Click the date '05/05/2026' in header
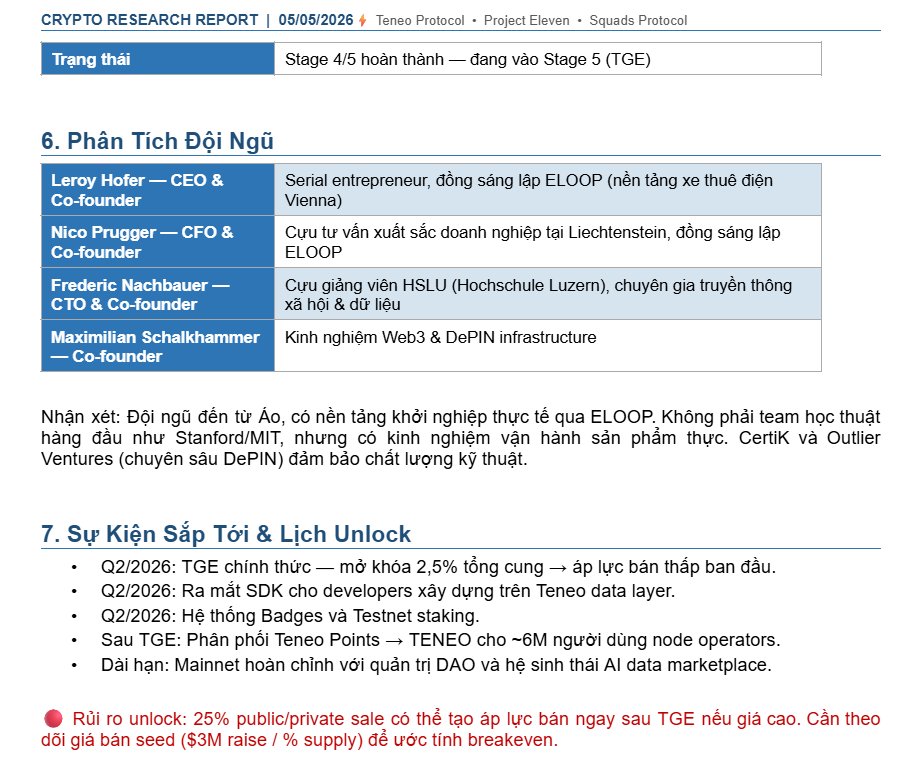918x769 pixels. 316,20
